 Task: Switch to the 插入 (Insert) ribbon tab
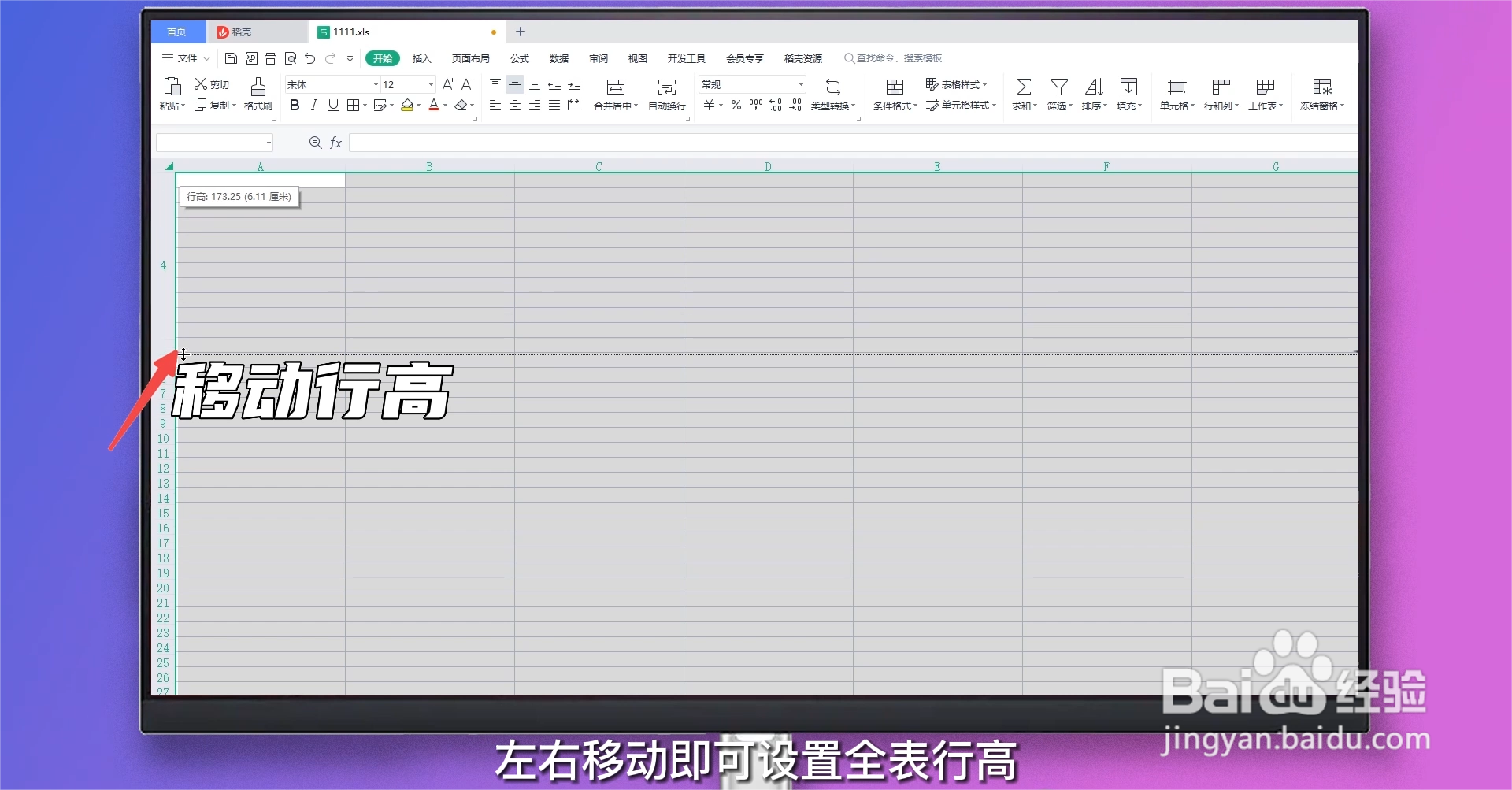pyautogui.click(x=422, y=58)
